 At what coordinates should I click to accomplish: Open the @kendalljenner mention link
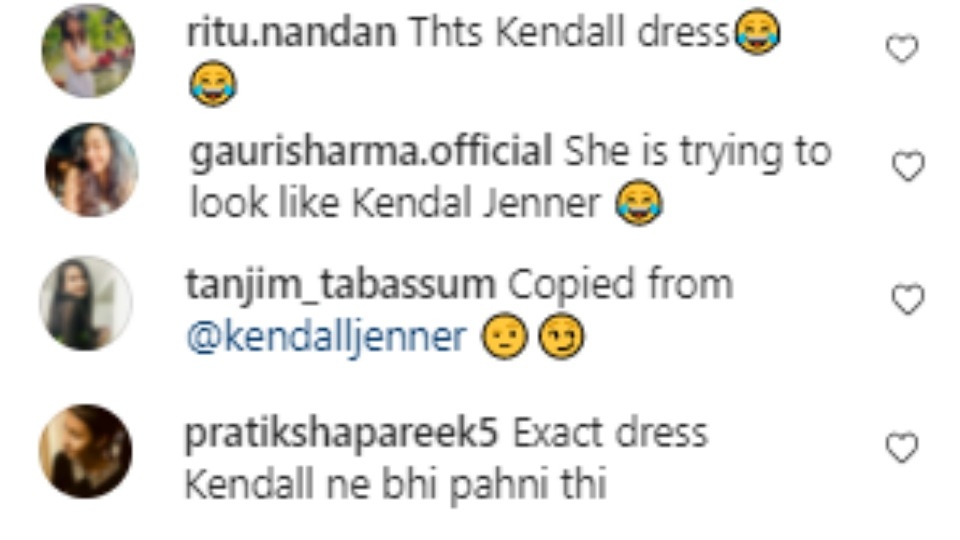pos(326,338)
